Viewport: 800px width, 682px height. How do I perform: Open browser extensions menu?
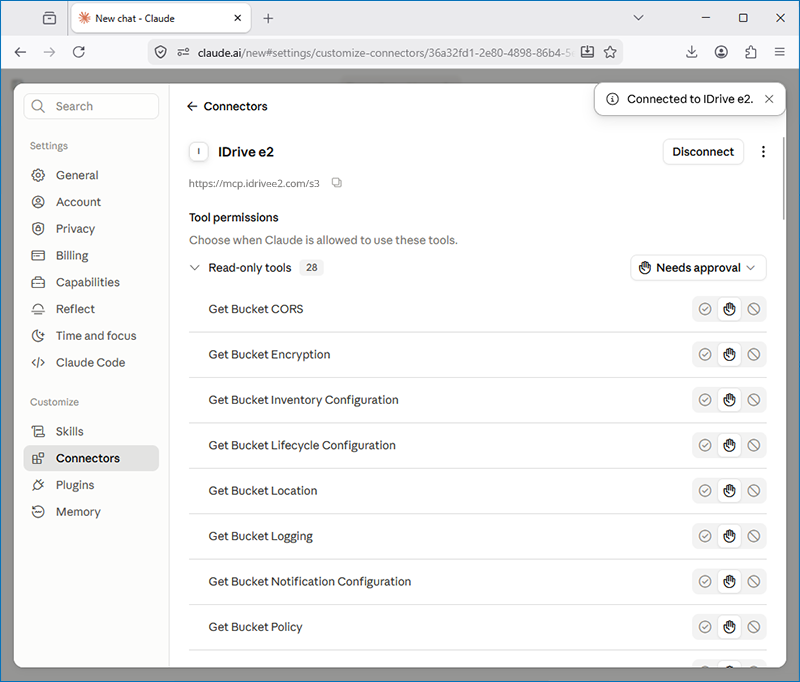click(751, 52)
